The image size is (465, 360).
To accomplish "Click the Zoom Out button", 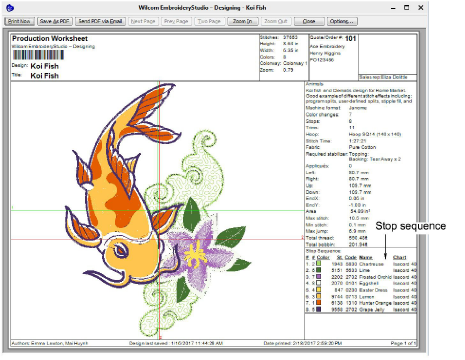I will tap(276, 21).
